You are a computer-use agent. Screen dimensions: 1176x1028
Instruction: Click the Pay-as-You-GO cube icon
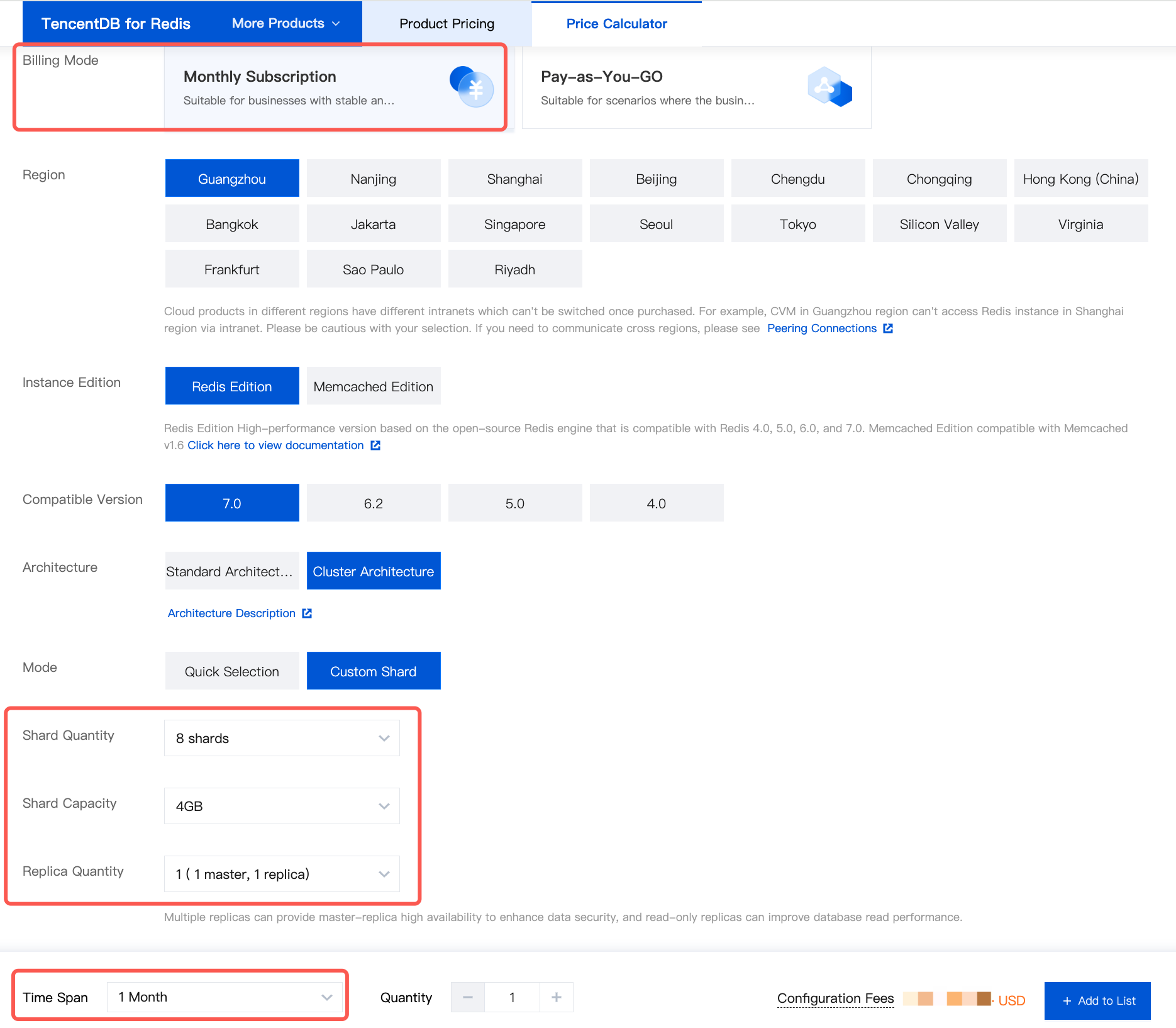[829, 87]
